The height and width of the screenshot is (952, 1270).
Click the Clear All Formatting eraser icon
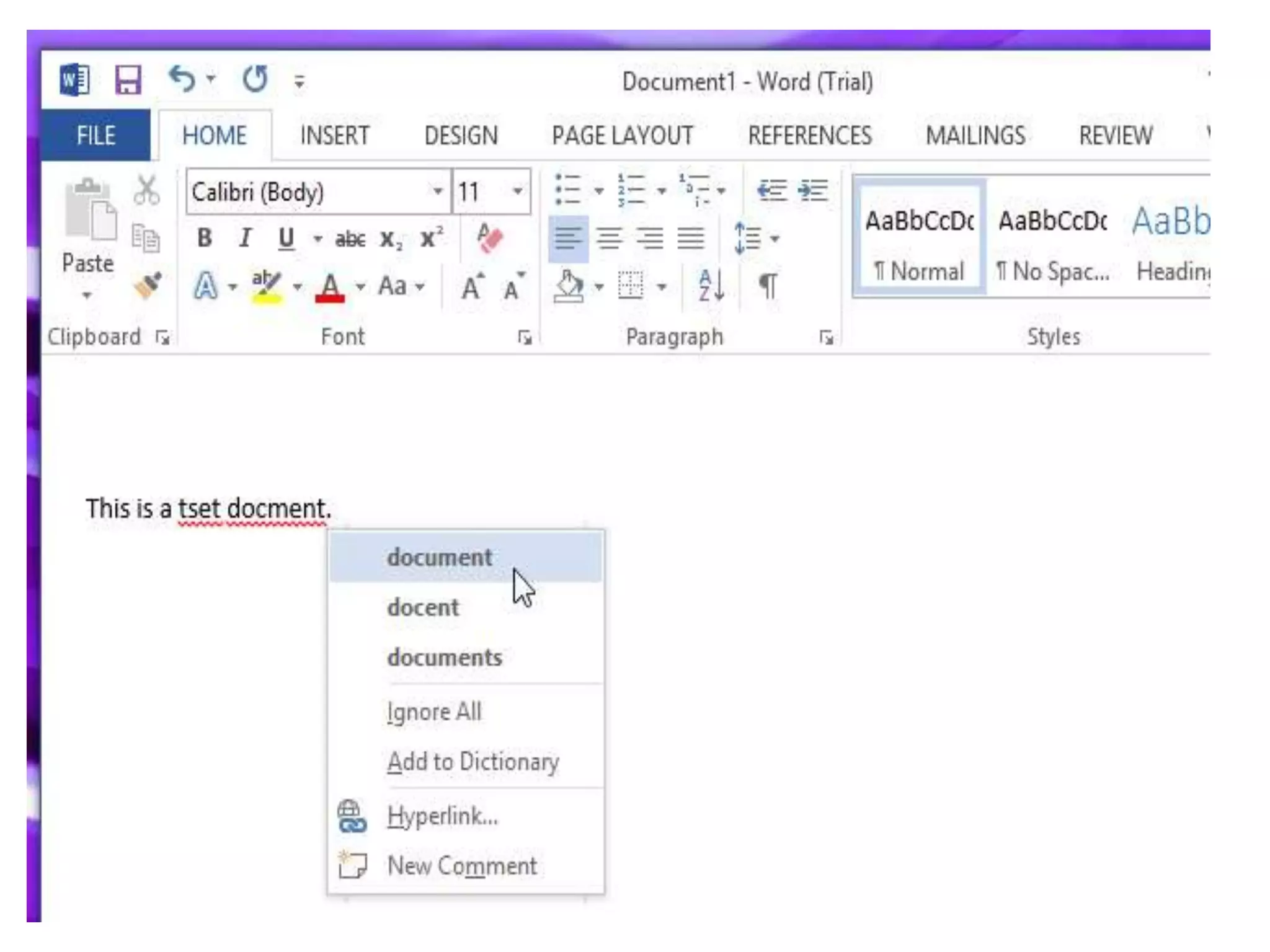[490, 239]
